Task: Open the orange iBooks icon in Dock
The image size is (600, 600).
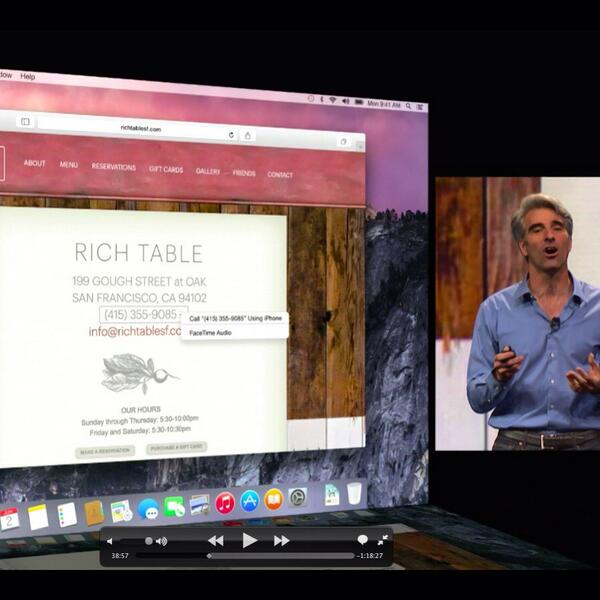Action: (274, 499)
